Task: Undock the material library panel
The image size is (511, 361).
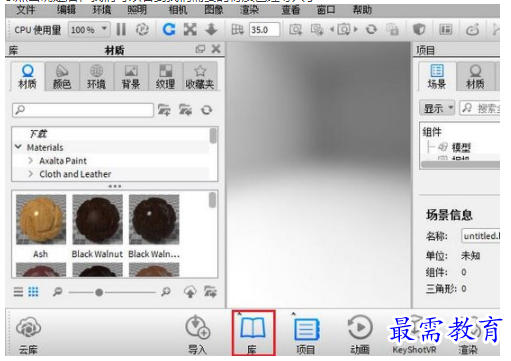Action: 200,49
